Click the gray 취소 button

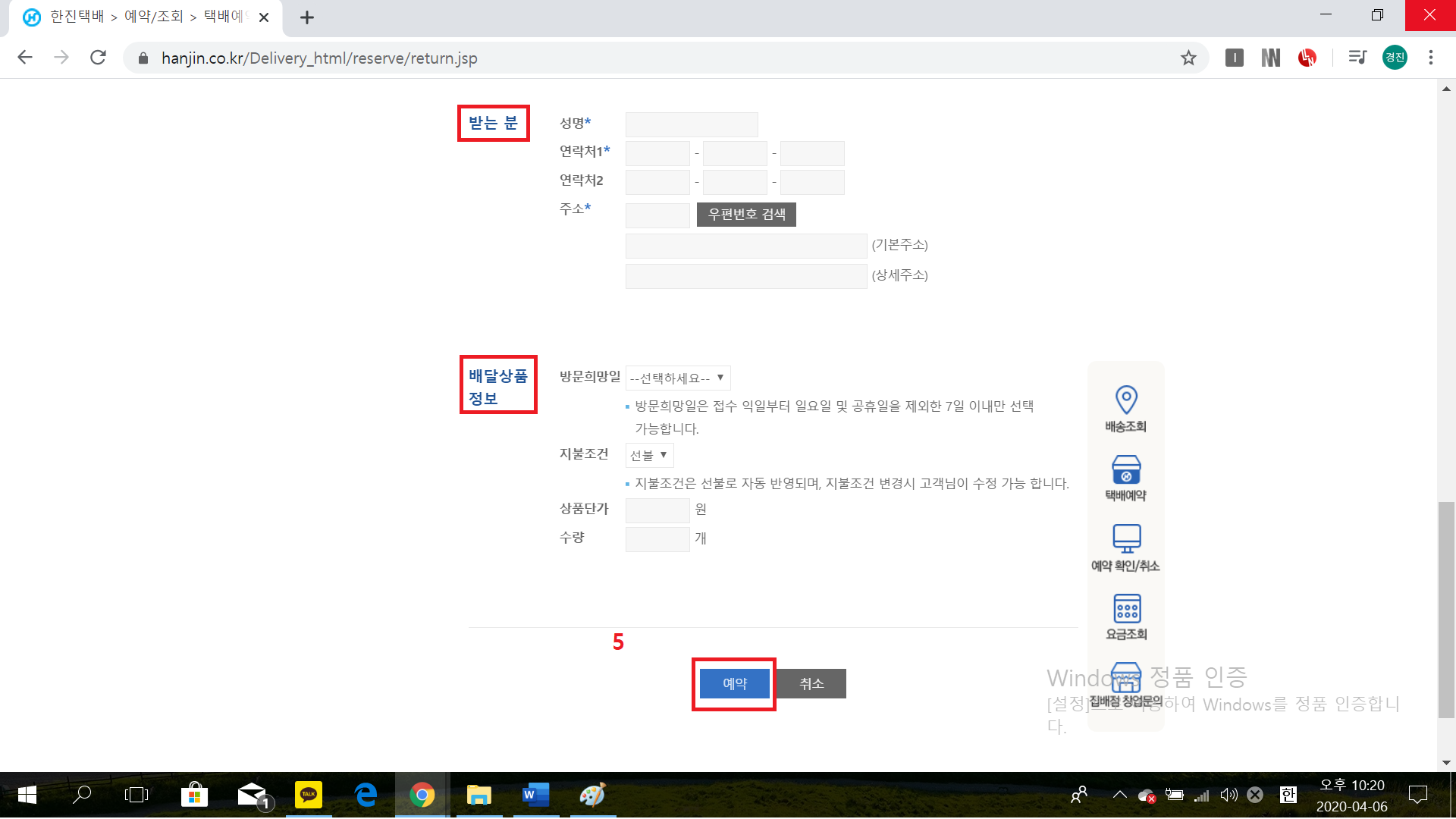click(x=811, y=683)
